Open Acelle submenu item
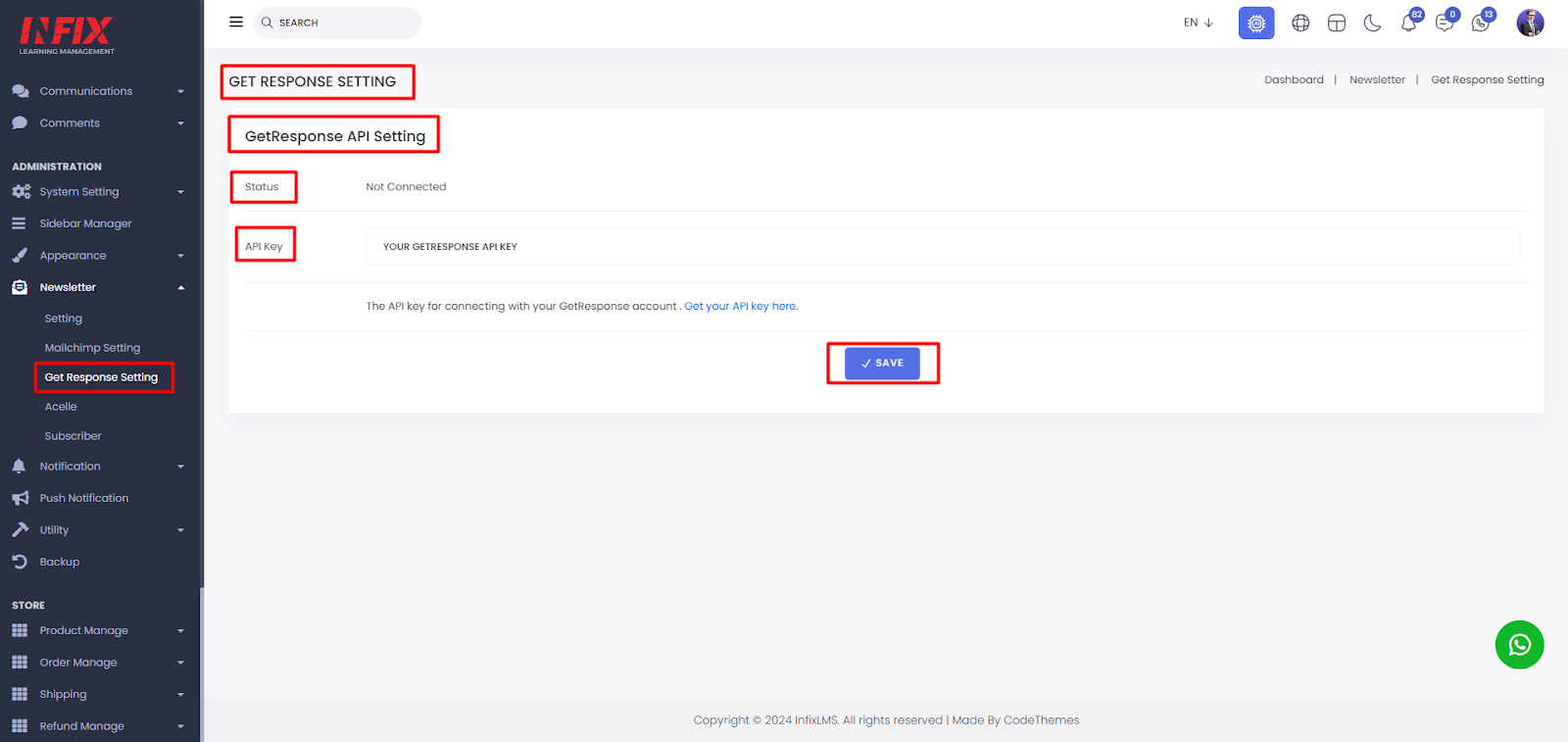Image resolution: width=1568 pixels, height=742 pixels. click(x=61, y=407)
